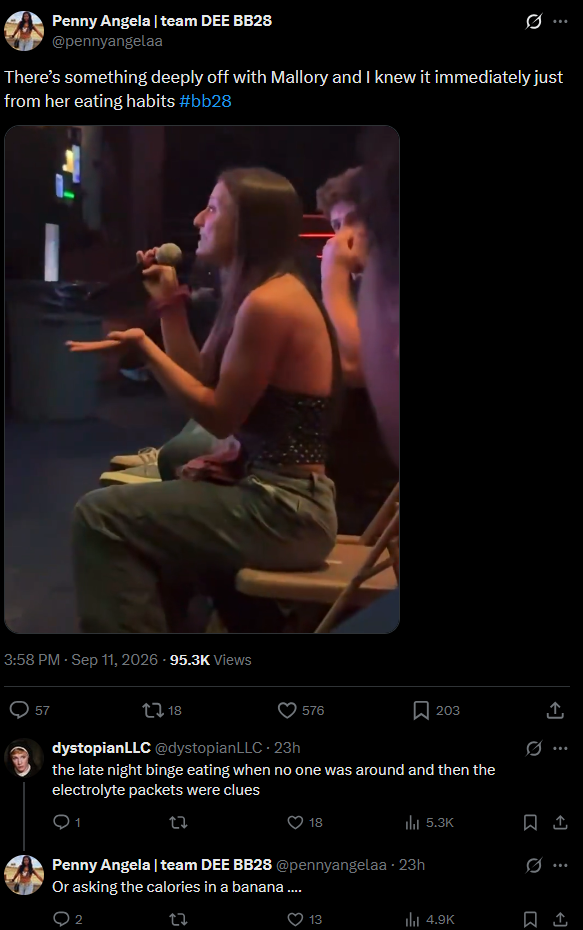Screen dimensions: 583x930
Task: Open dystopianLLC's profile avatar
Action: pyautogui.click(x=24, y=758)
